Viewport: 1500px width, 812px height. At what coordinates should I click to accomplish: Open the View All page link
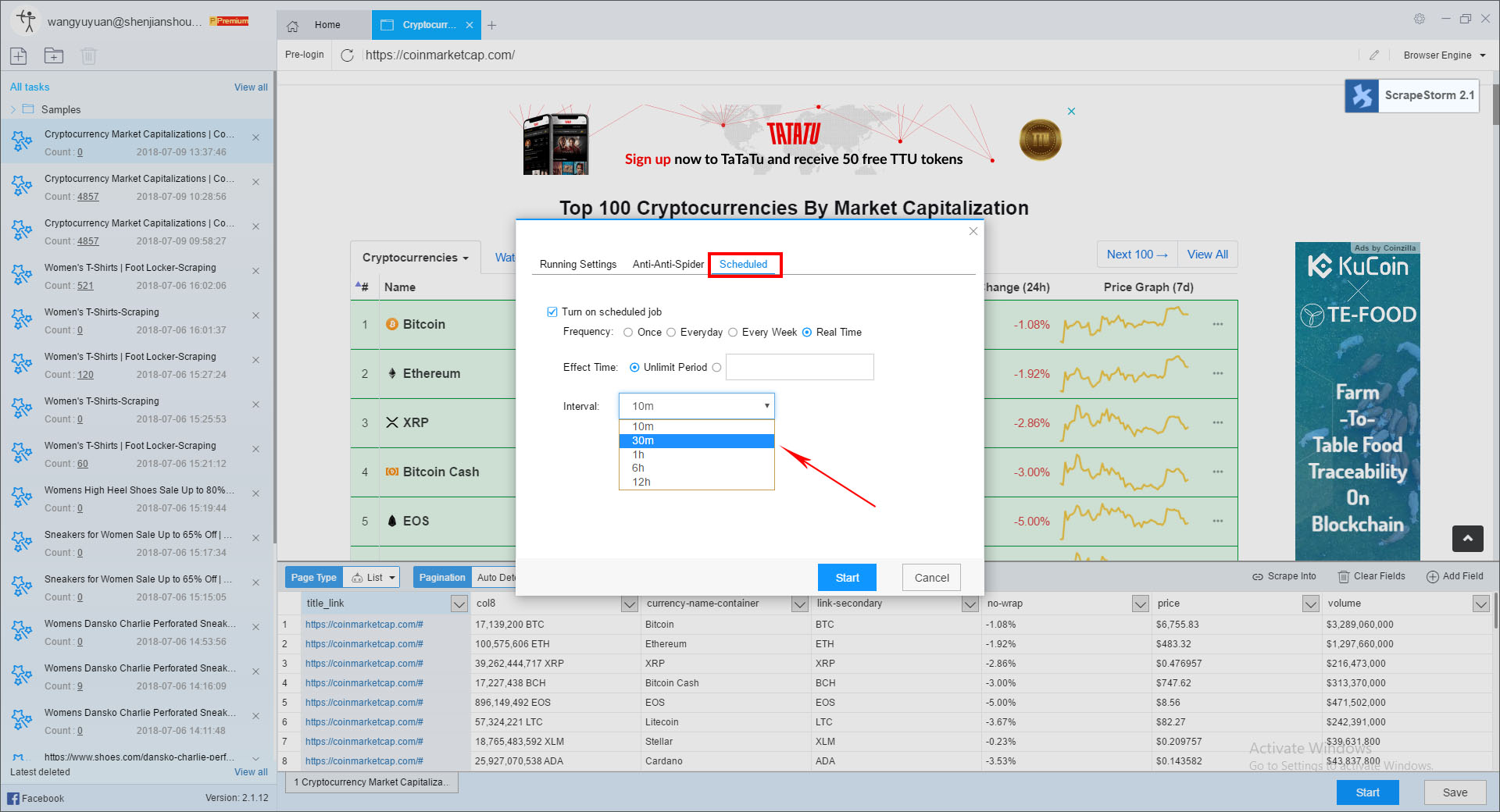(x=1207, y=255)
